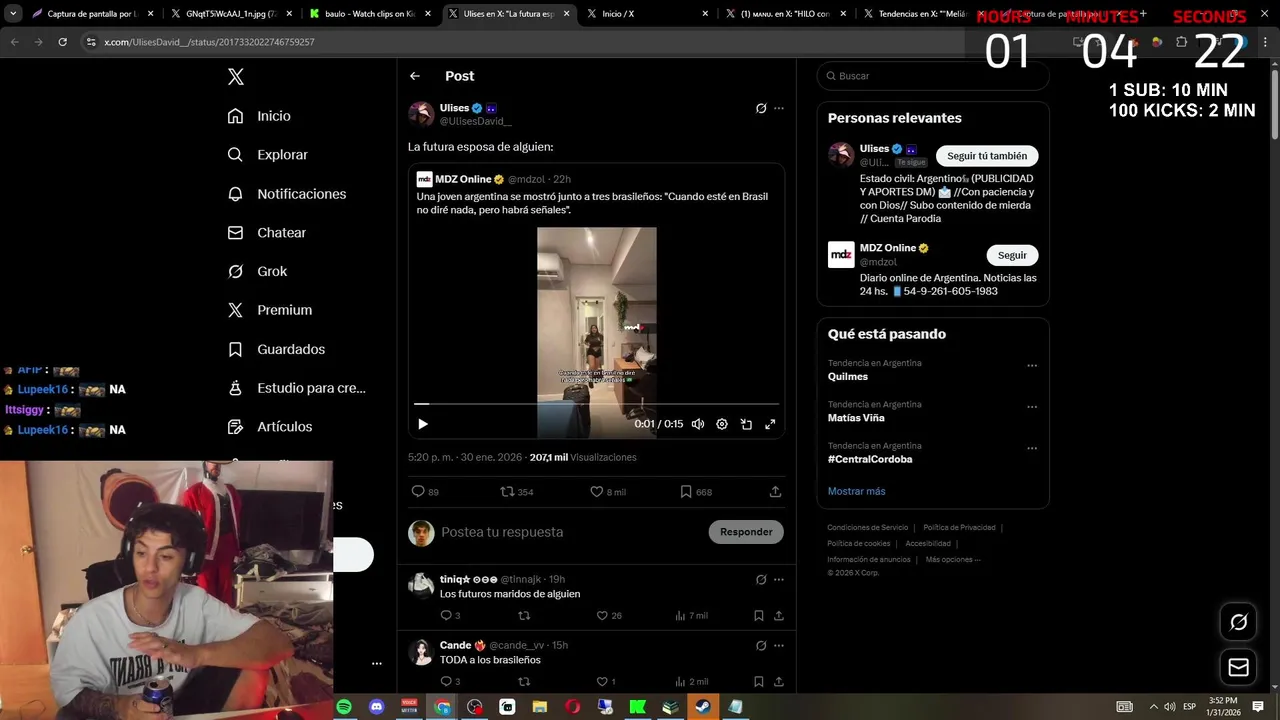Open Kick app from the taskbar
Image resolution: width=1280 pixels, height=720 pixels.
point(637,707)
